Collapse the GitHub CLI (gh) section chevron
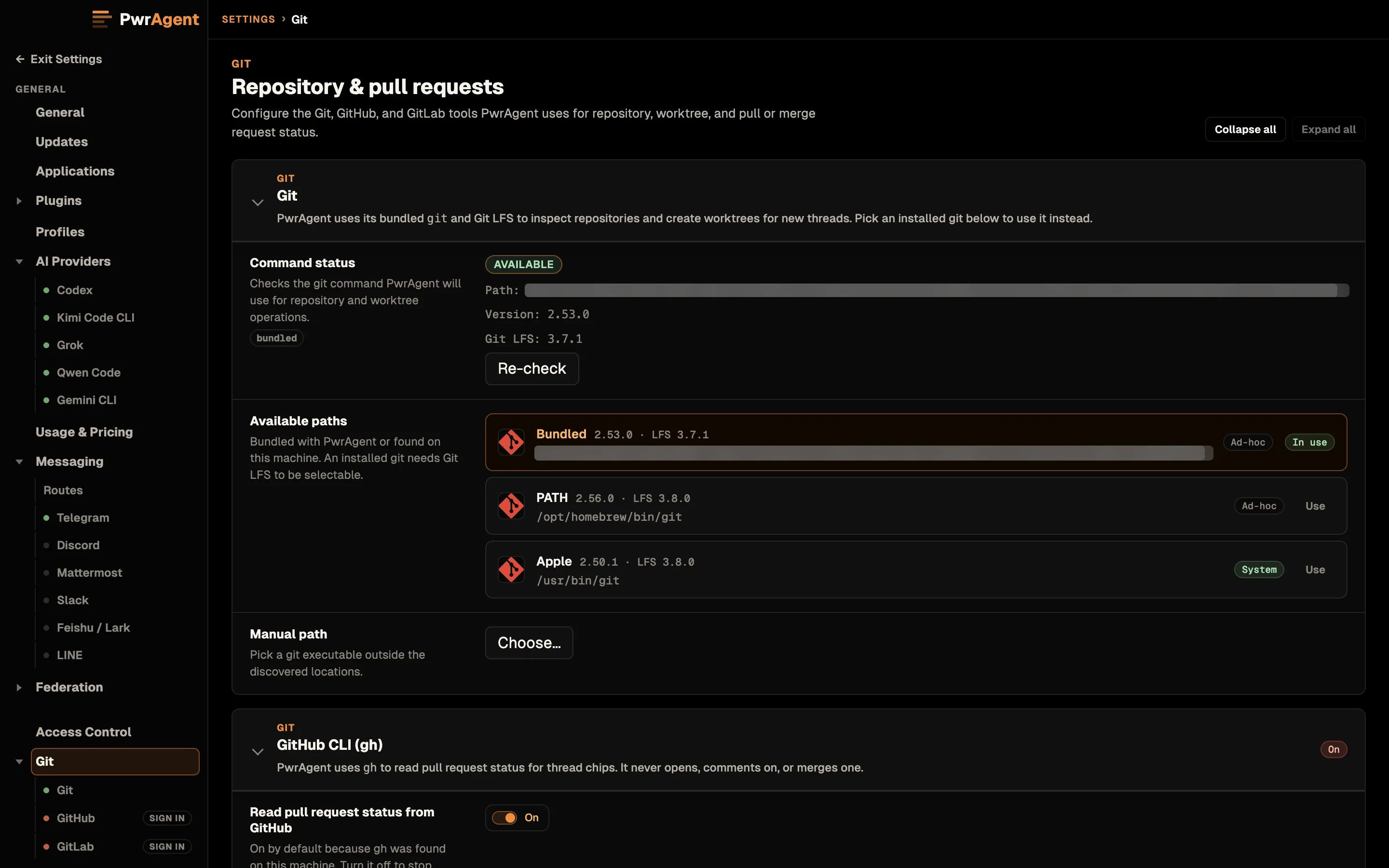The width and height of the screenshot is (1389, 868). (x=258, y=751)
